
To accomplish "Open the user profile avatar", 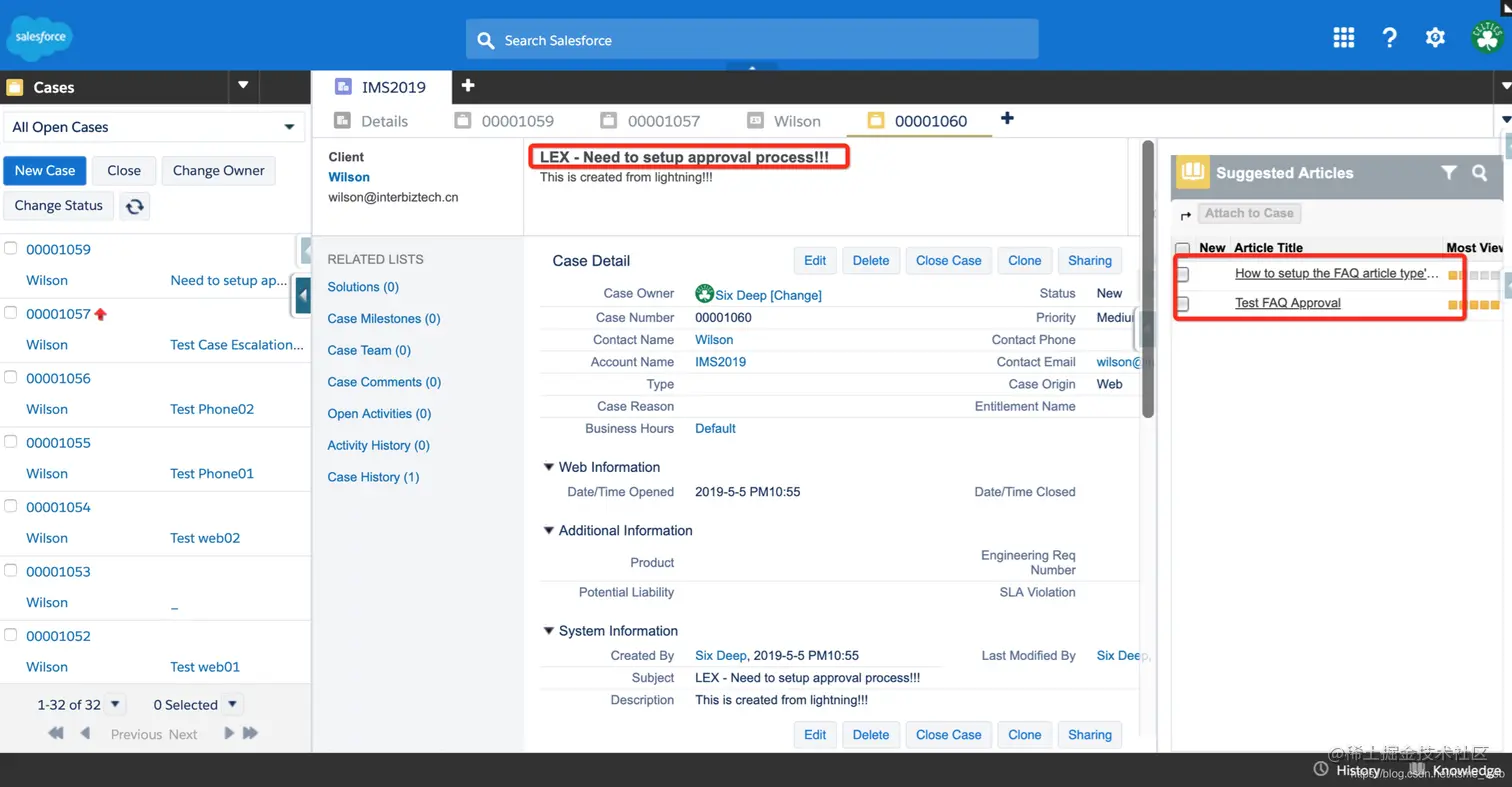I will tap(1487, 38).
